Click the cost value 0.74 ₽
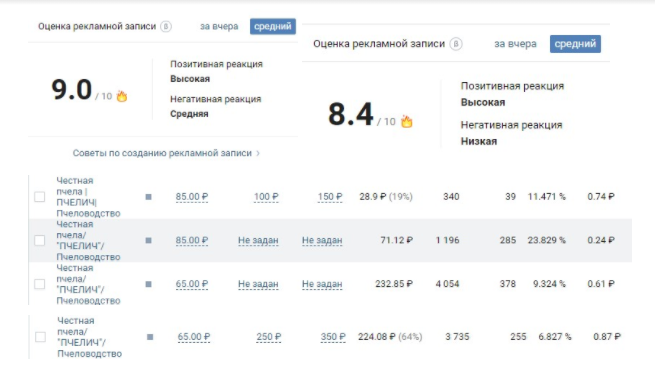Image resolution: width=655 pixels, height=392 pixels. point(601,197)
